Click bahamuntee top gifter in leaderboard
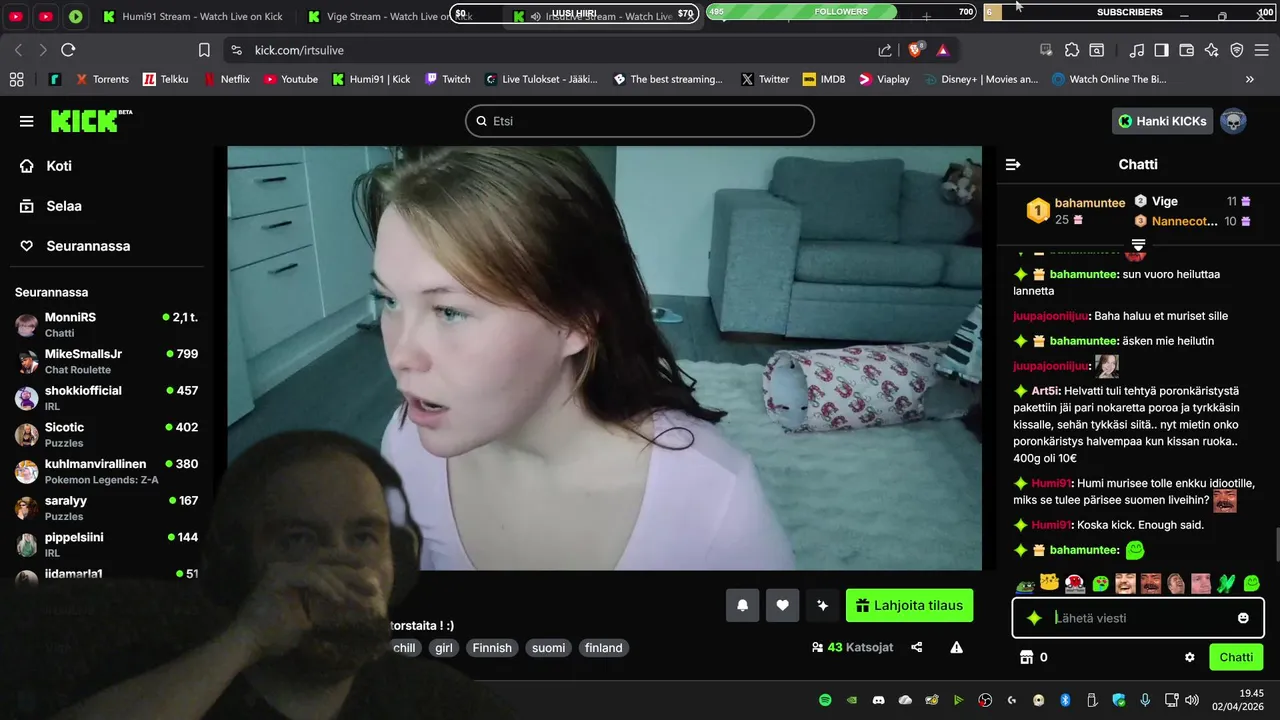Screen dimensions: 1280x720 1075,211
